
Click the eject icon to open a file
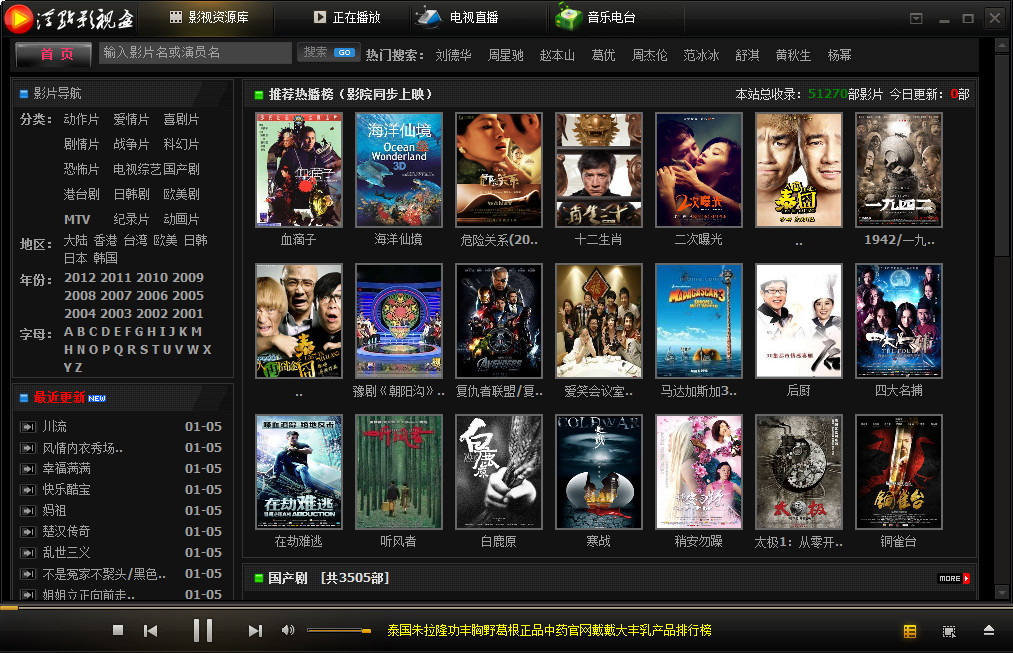(x=988, y=630)
